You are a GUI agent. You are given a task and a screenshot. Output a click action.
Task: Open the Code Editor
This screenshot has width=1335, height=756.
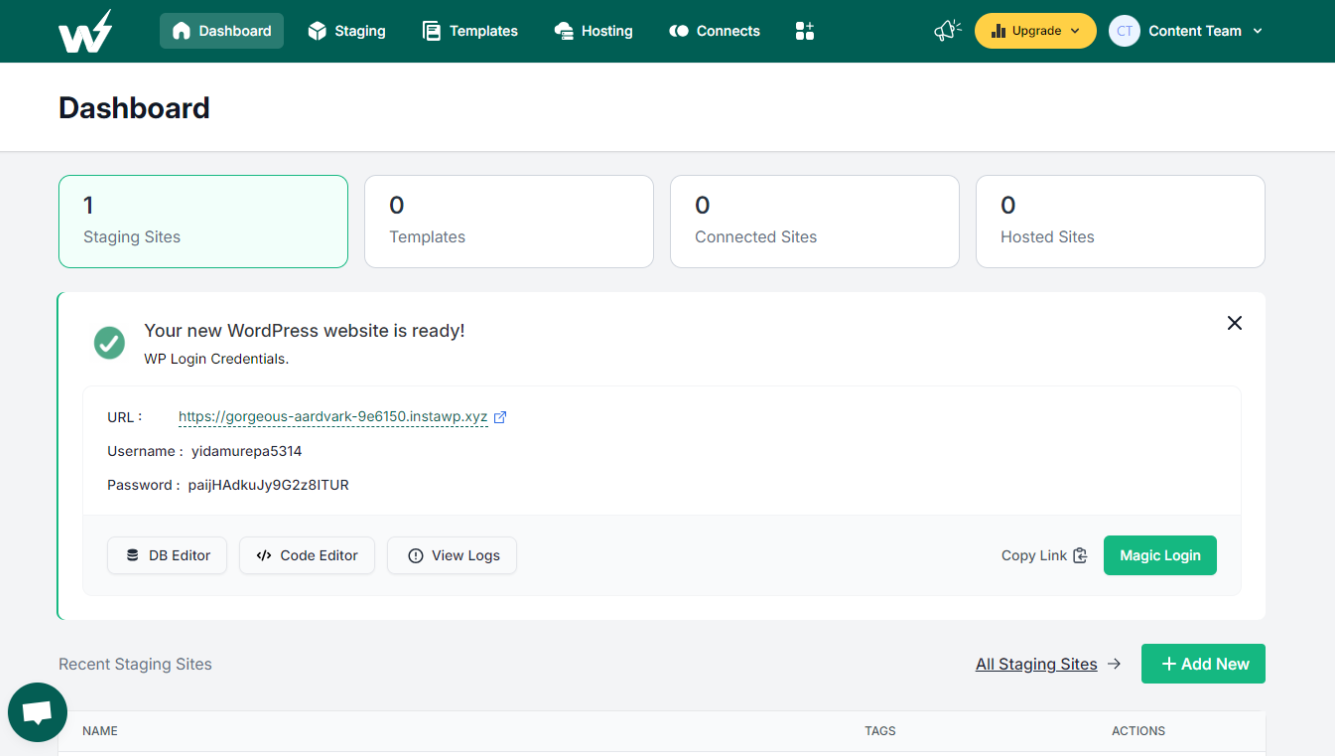point(307,556)
